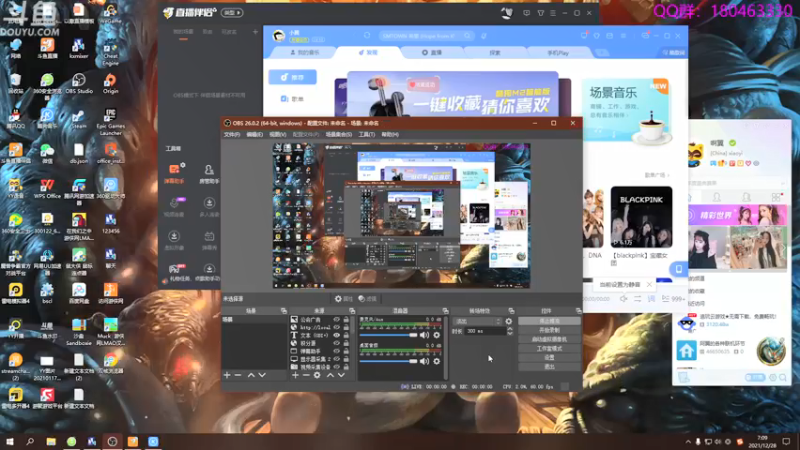Decrease transition duration with down arrow
Image resolution: width=800 pixels, height=450 pixels.
509,334
